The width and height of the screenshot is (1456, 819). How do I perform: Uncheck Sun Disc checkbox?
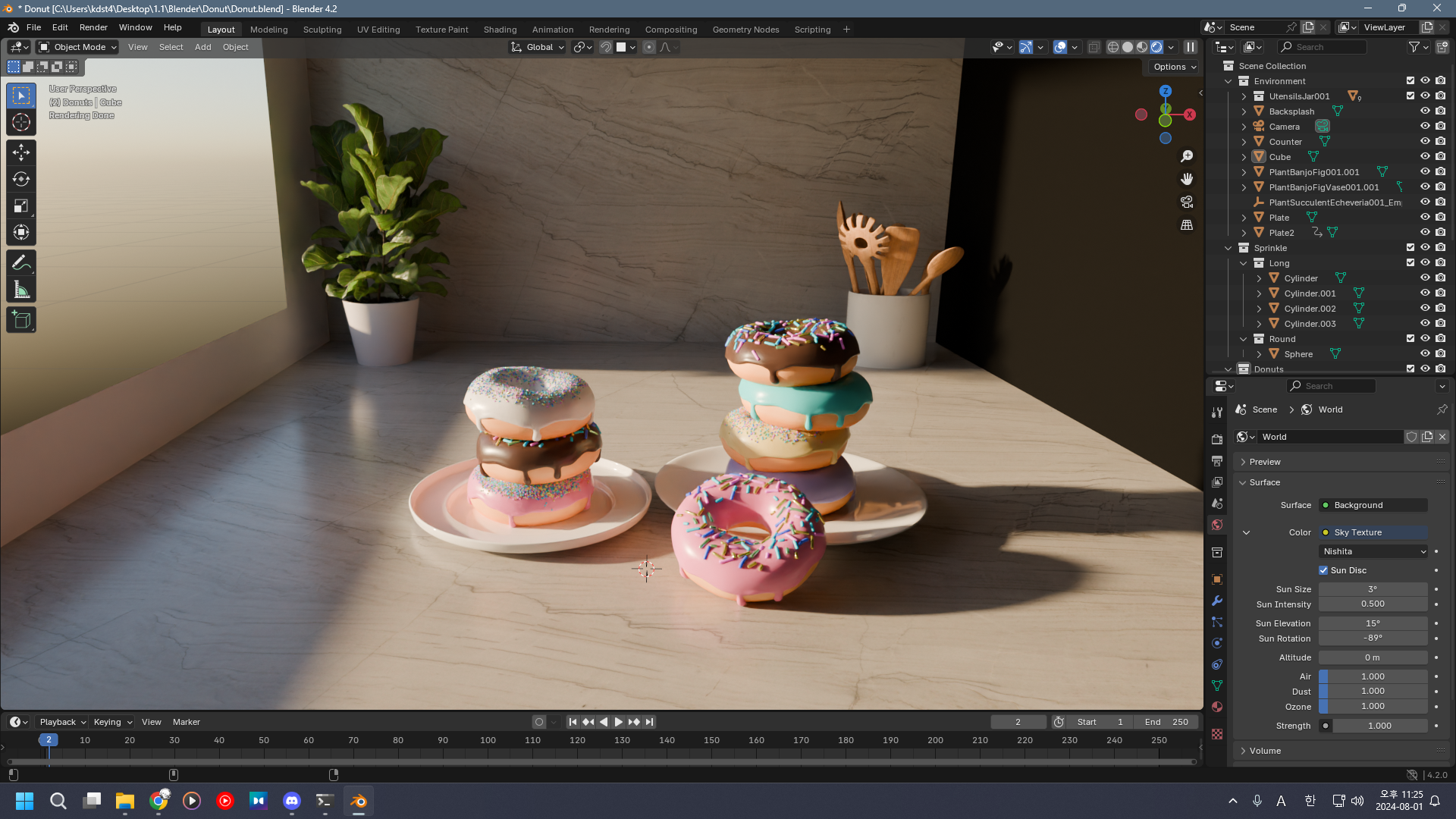pyautogui.click(x=1323, y=570)
